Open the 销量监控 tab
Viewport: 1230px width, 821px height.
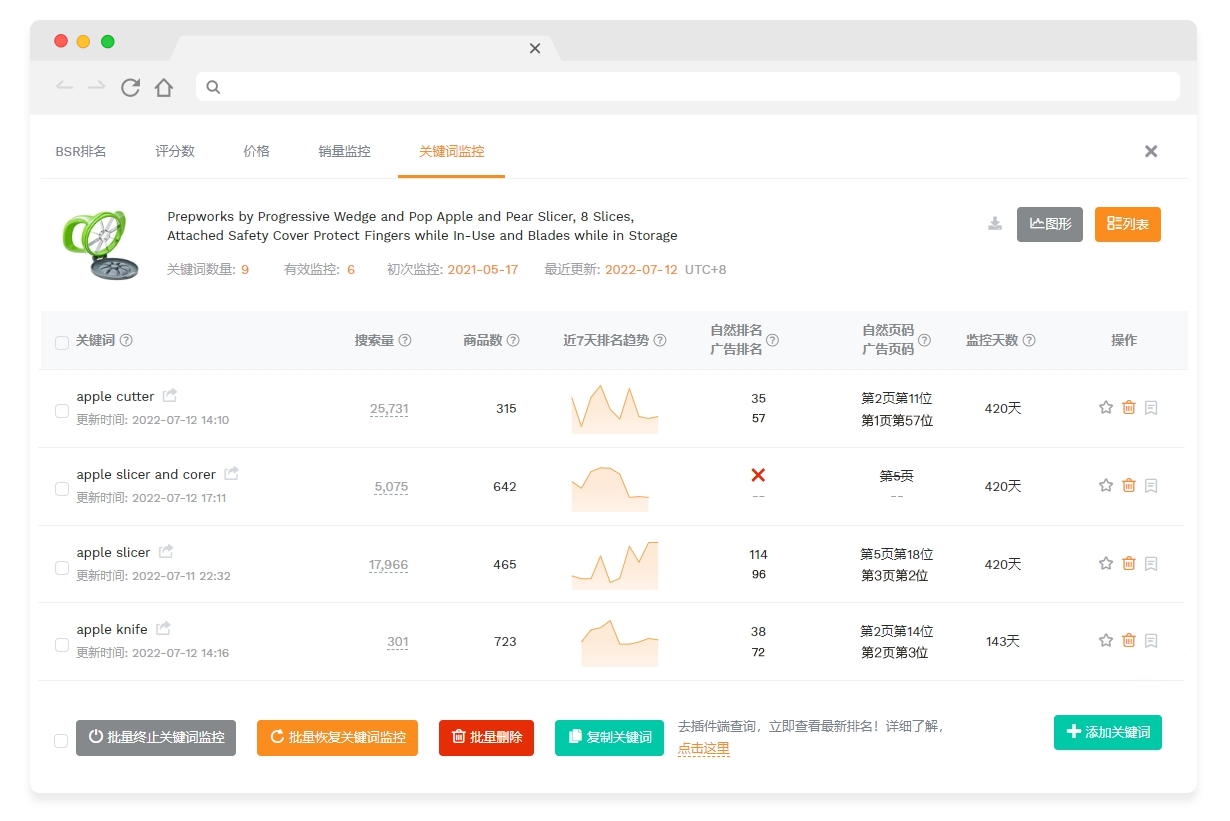click(344, 152)
